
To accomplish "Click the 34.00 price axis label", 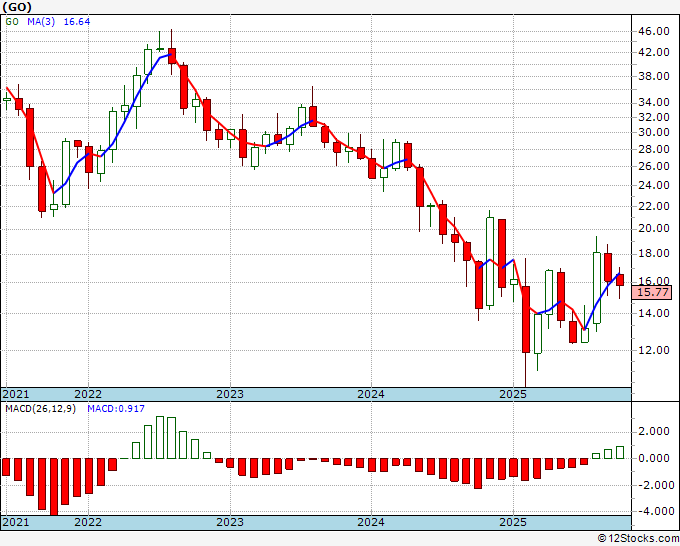I will tap(654, 103).
